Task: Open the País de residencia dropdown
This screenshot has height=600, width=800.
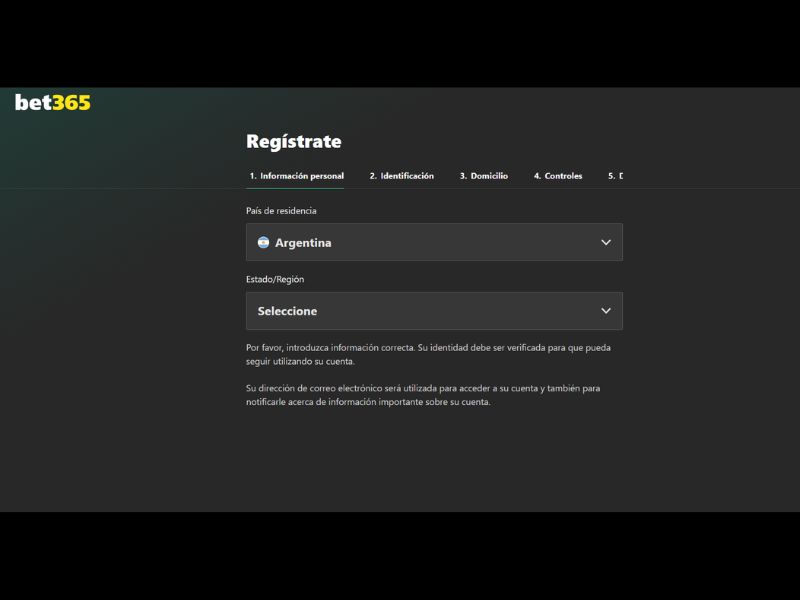Action: [x=434, y=242]
